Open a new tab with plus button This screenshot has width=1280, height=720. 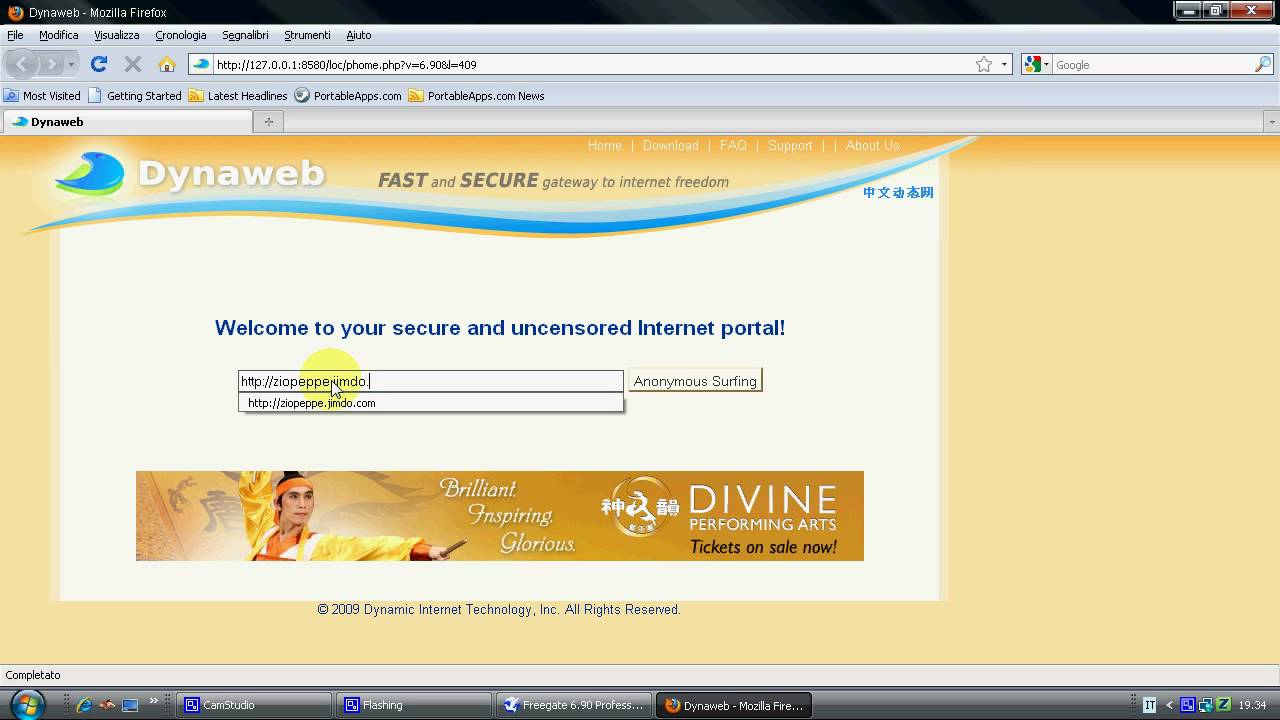tap(268, 122)
